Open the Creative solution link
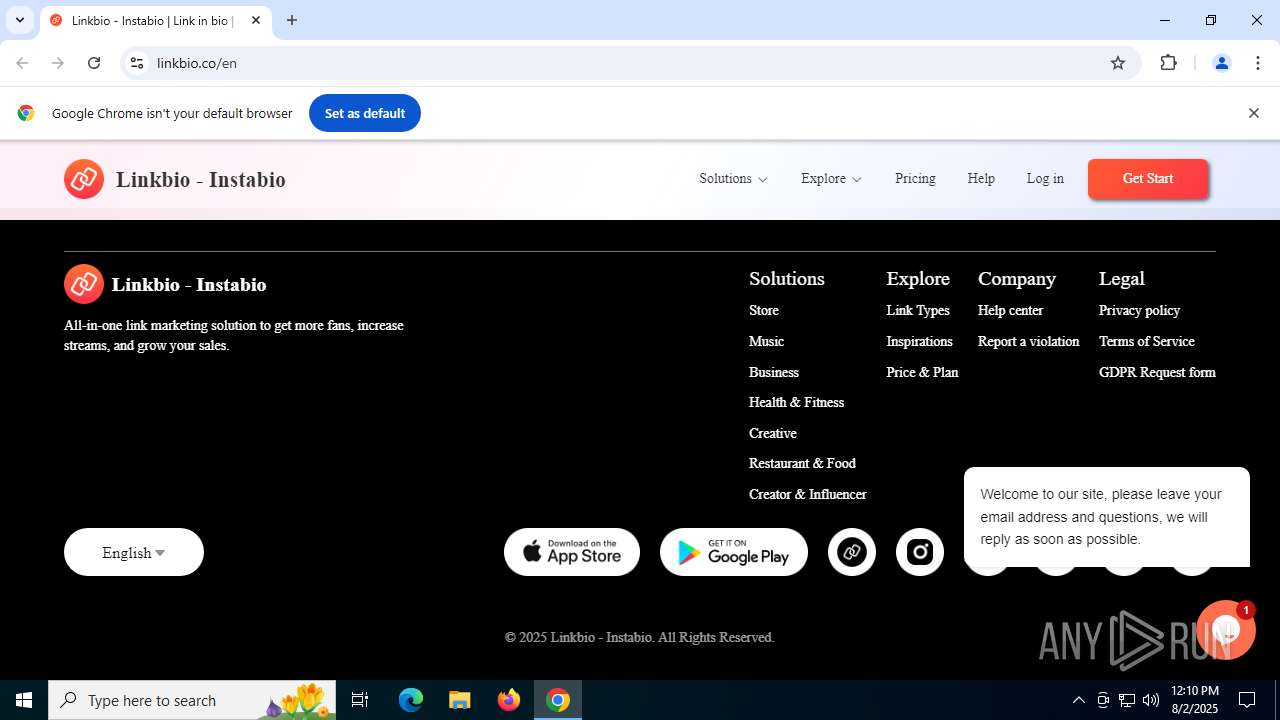Viewport: 1280px width, 720px height. 773,433
